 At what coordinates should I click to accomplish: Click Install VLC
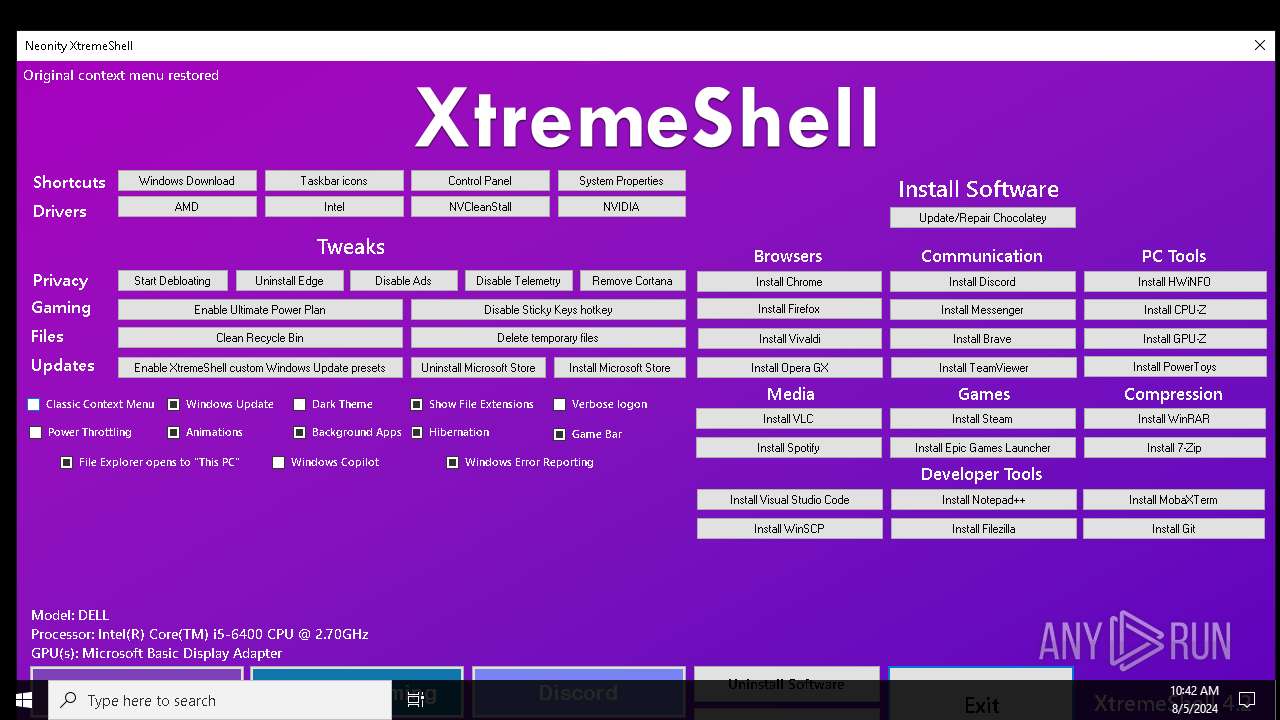789,419
